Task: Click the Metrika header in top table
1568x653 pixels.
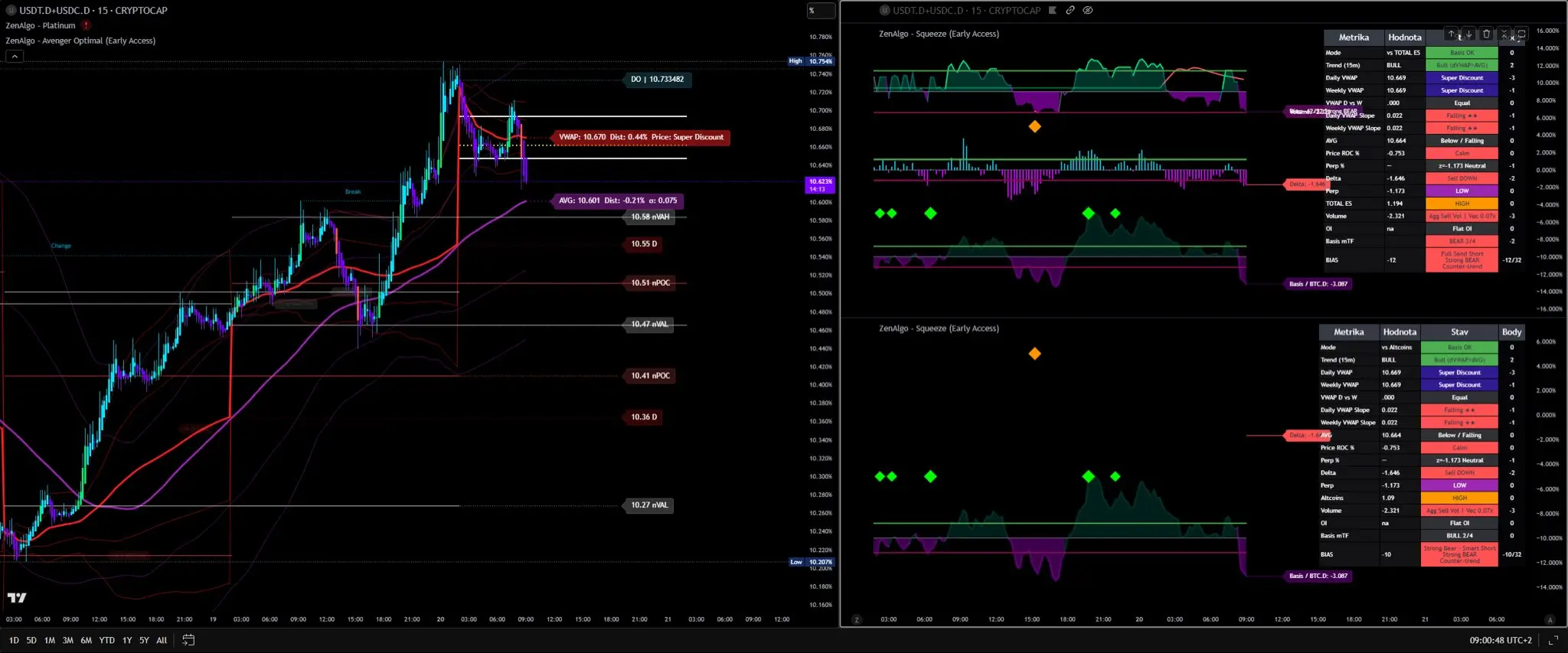Action: click(x=1354, y=38)
